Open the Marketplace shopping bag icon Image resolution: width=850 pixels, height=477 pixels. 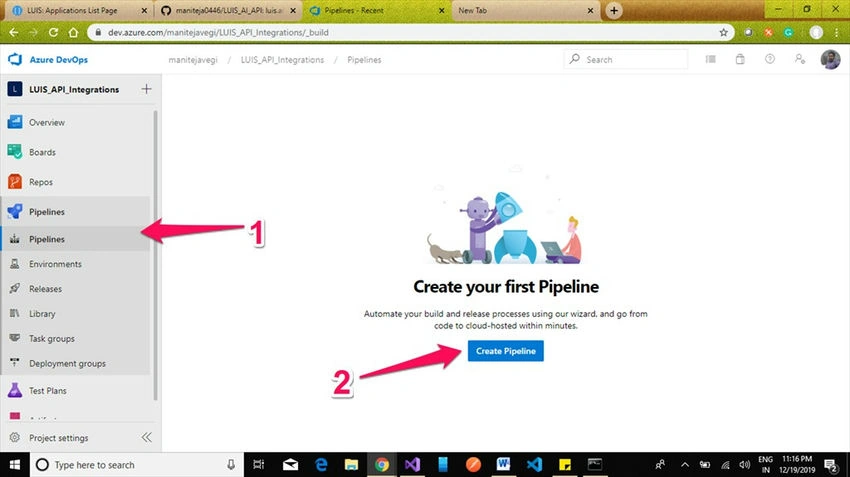pos(740,59)
